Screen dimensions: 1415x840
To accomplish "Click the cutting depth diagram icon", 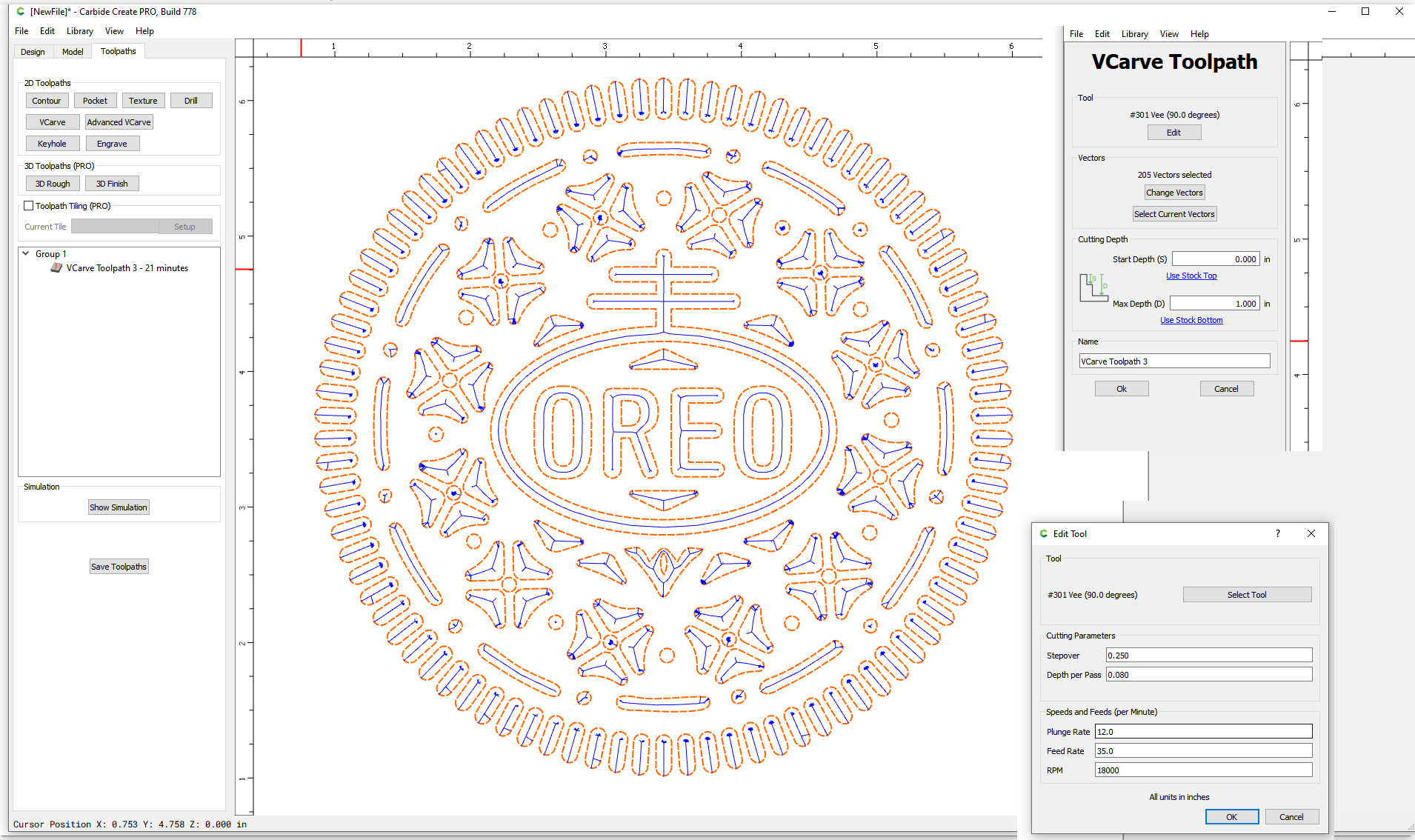I will click(1093, 287).
